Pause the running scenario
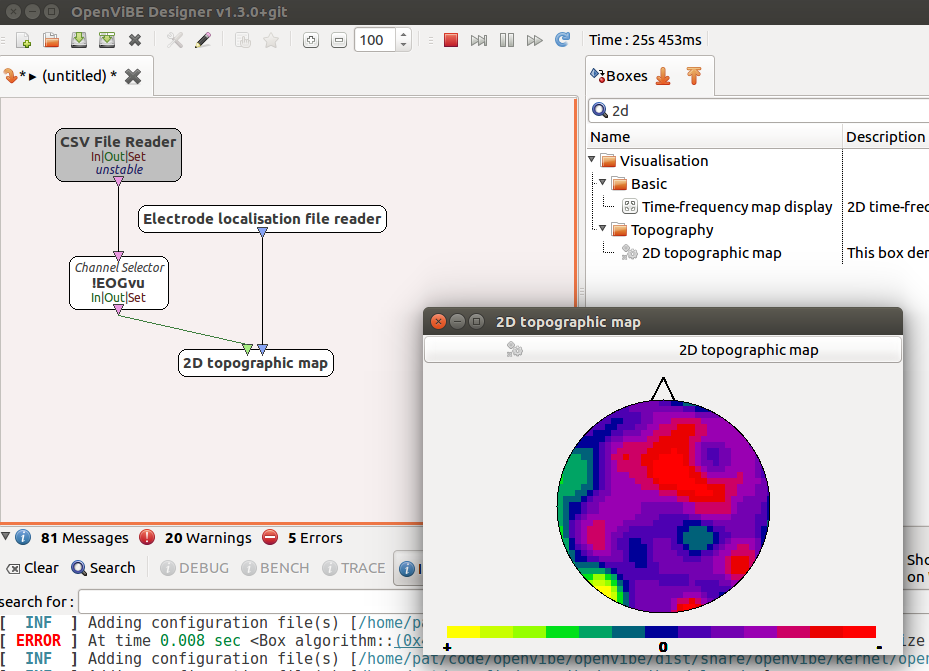929x671 pixels. click(507, 40)
